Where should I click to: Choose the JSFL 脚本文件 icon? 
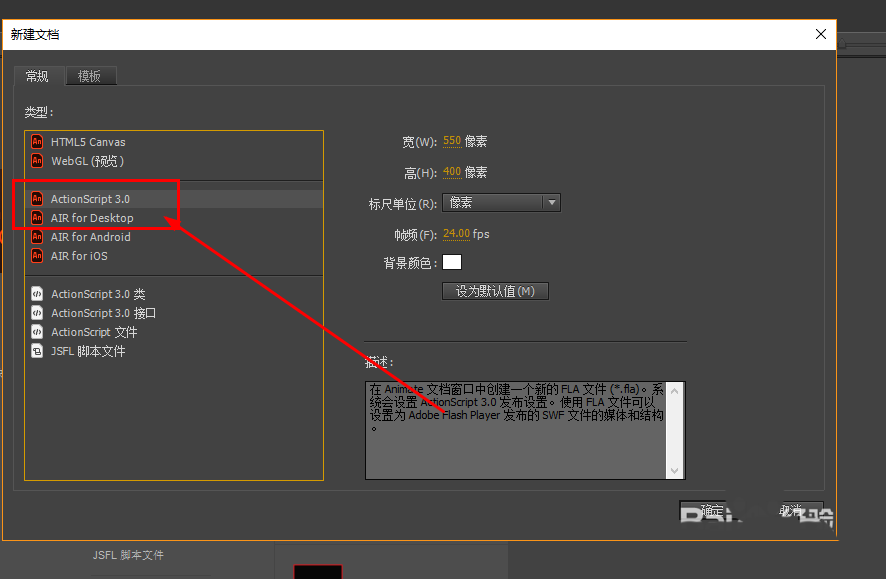[x=37, y=351]
